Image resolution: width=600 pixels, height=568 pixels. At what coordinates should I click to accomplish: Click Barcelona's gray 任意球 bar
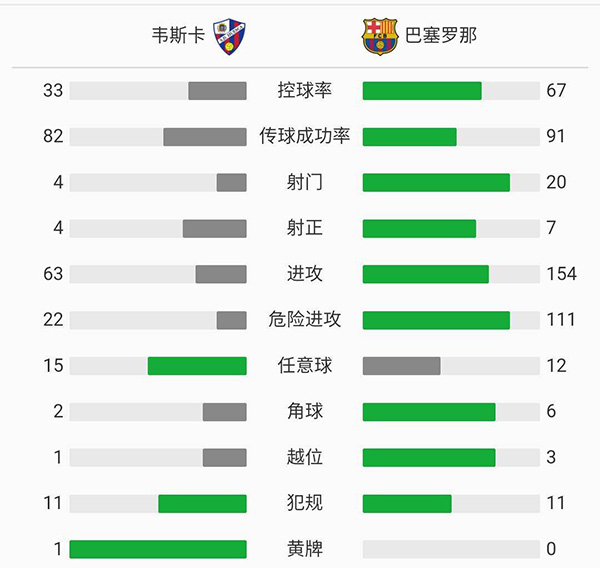click(x=401, y=366)
